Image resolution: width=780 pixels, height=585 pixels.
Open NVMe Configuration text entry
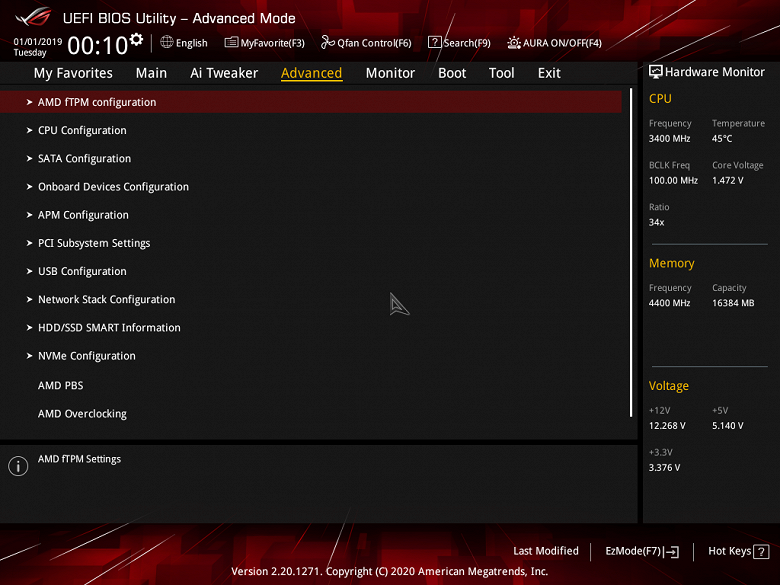87,356
